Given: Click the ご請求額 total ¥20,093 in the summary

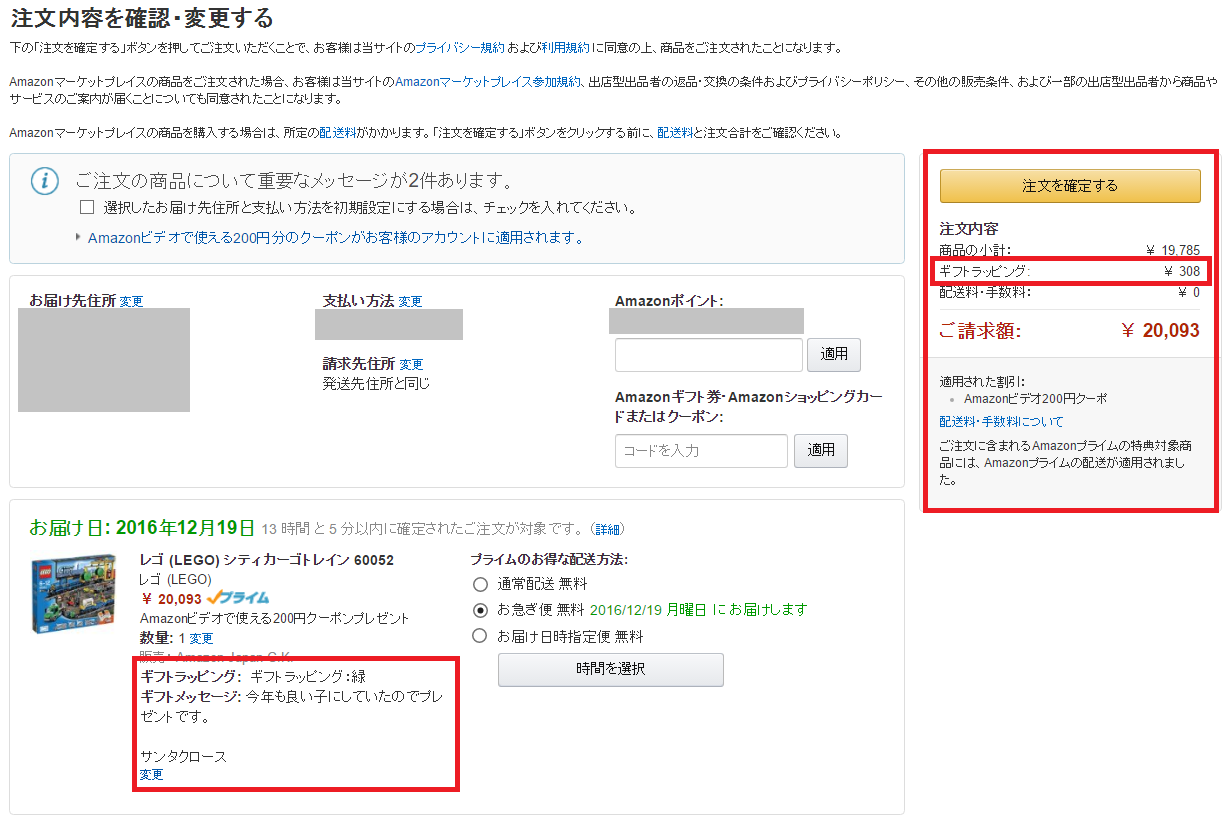Looking at the screenshot, I should point(1160,331).
